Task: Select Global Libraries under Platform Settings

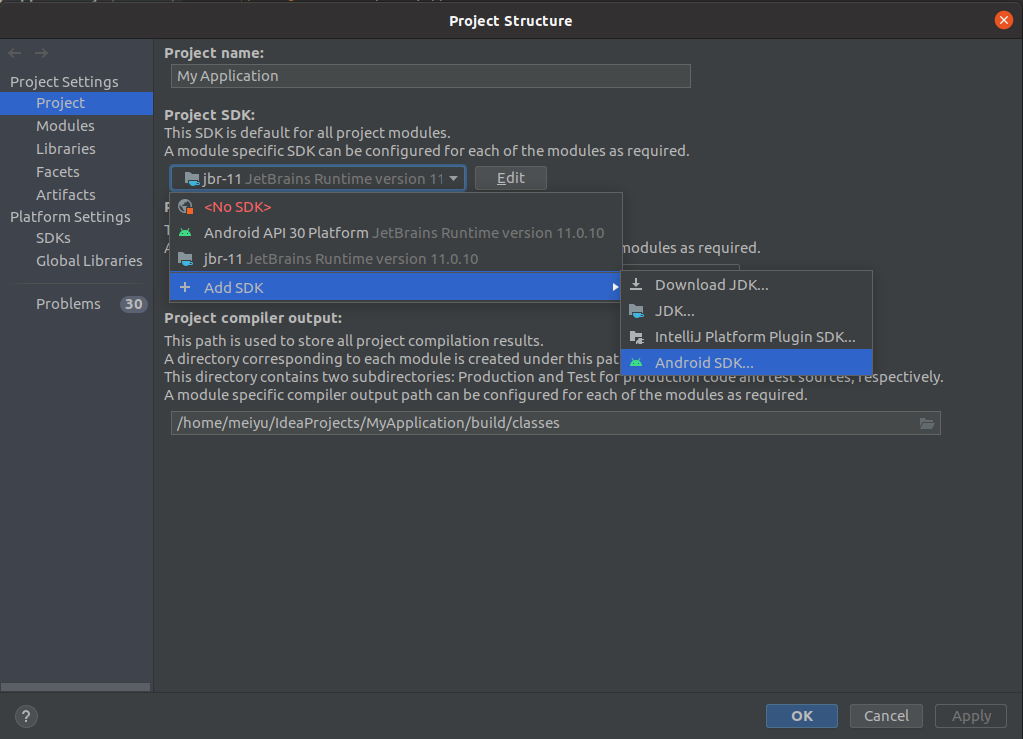Action: click(x=89, y=261)
